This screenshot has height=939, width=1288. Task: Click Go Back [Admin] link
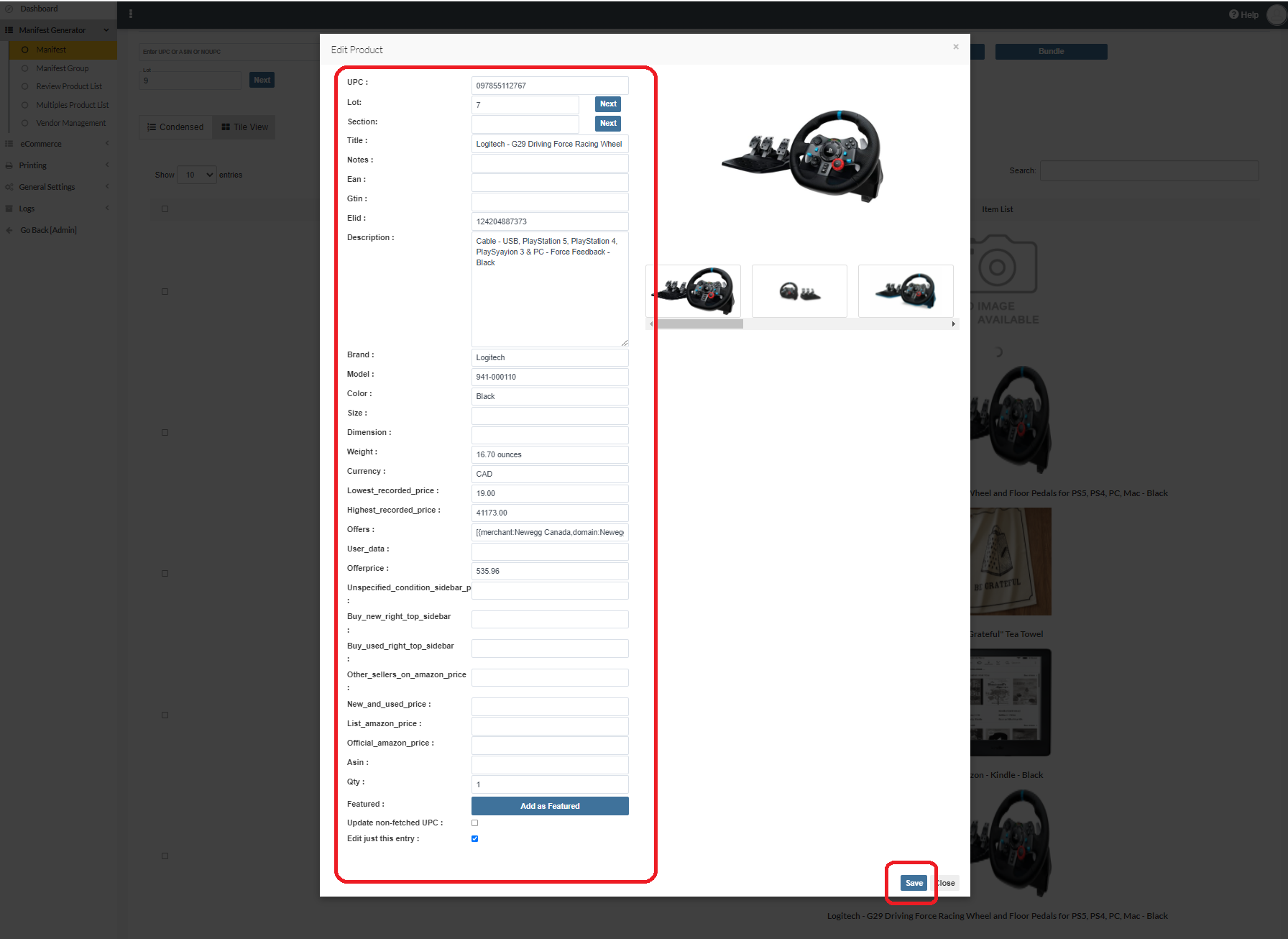click(x=48, y=230)
